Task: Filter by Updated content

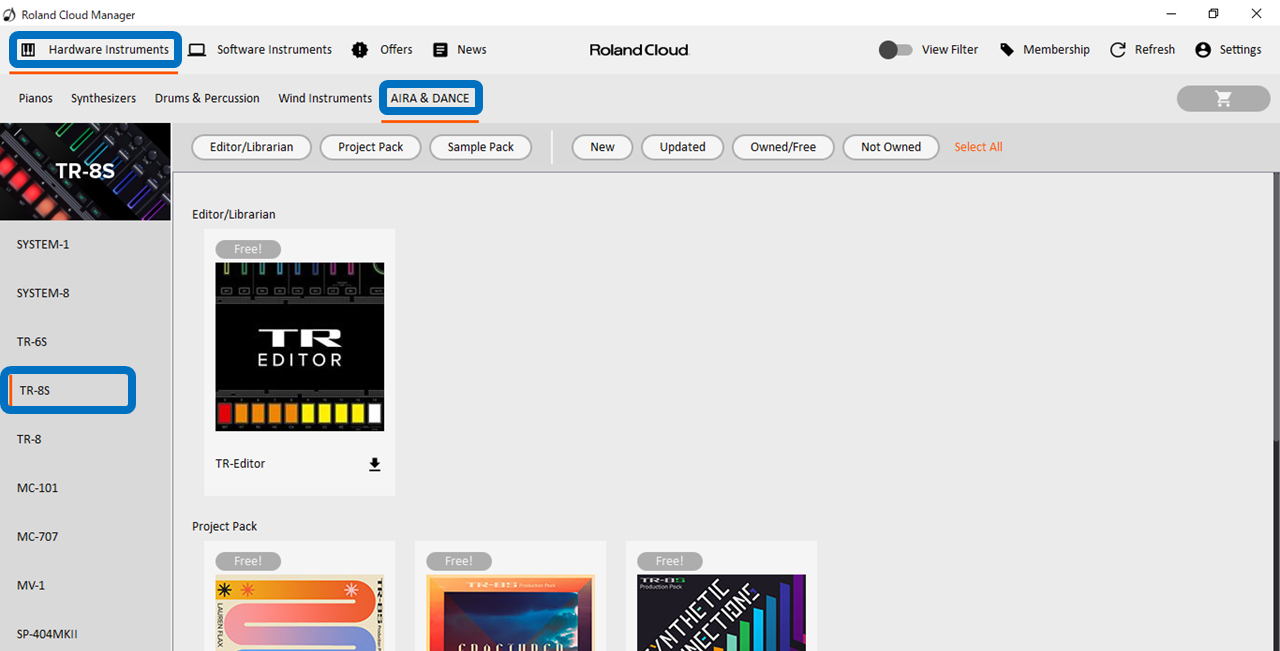Action: (x=683, y=147)
